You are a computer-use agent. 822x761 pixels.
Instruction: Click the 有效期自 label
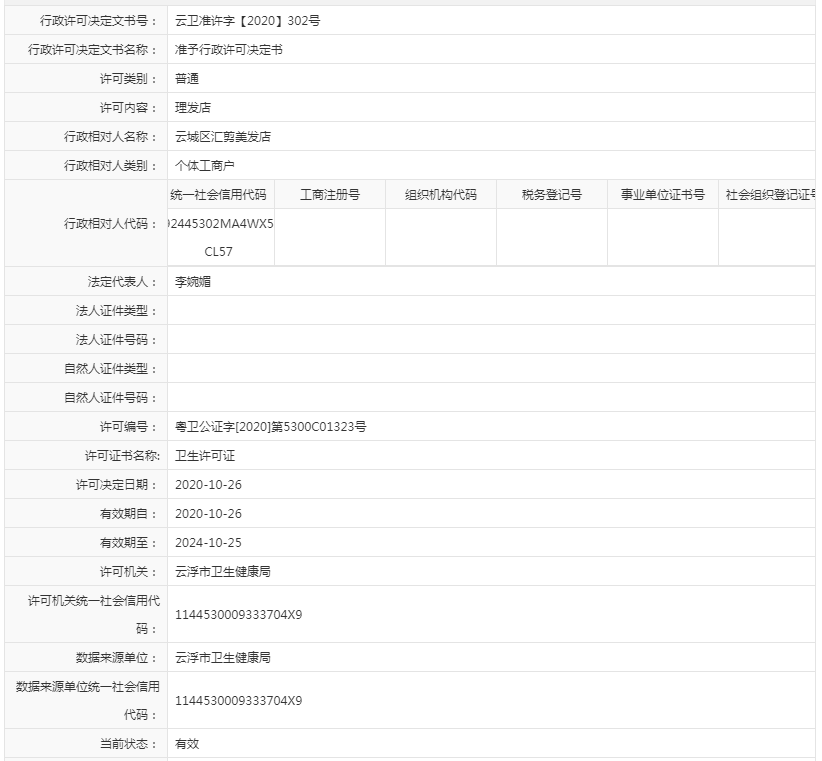129,514
